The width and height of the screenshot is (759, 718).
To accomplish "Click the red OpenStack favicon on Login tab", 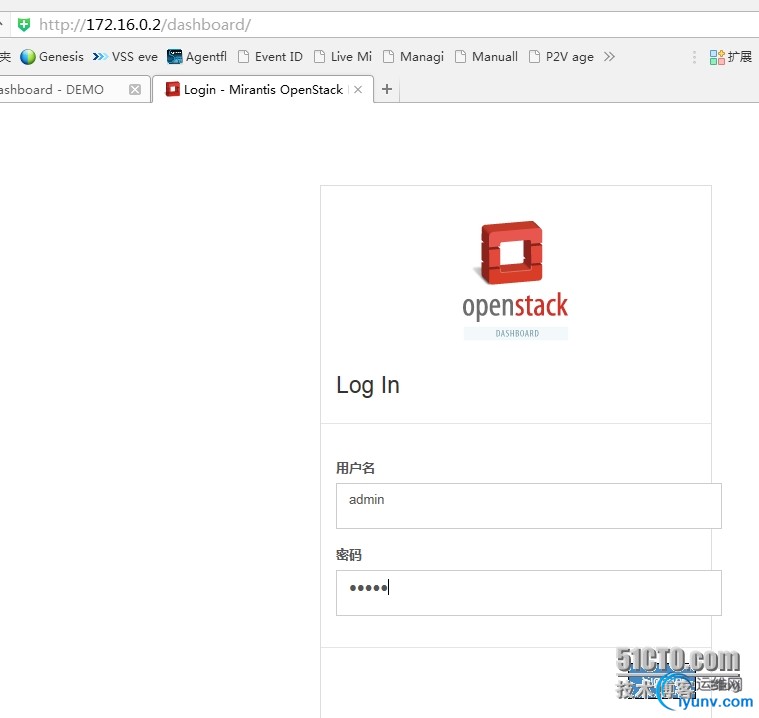I will point(172,89).
